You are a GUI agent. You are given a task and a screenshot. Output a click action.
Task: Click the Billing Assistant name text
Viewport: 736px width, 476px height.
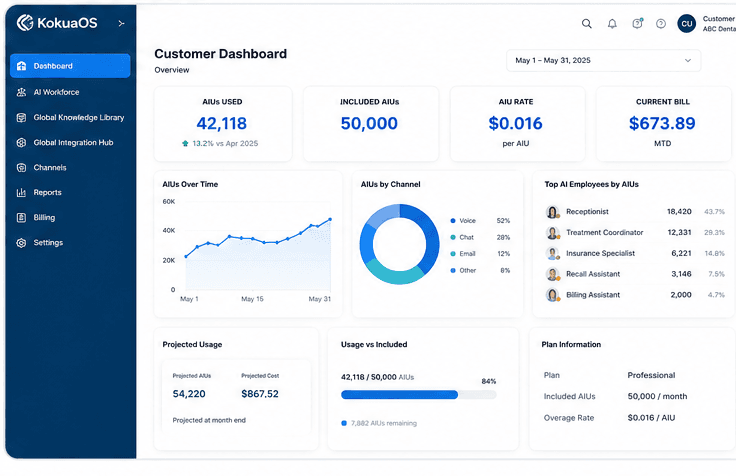[x=593, y=295]
